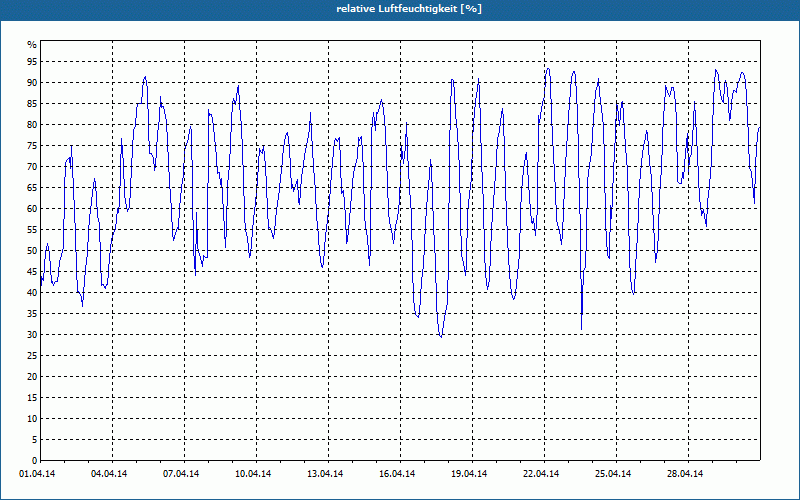The image size is (800, 500).
Task: Click the x-axis date 07.04.14
Action: coord(181,474)
